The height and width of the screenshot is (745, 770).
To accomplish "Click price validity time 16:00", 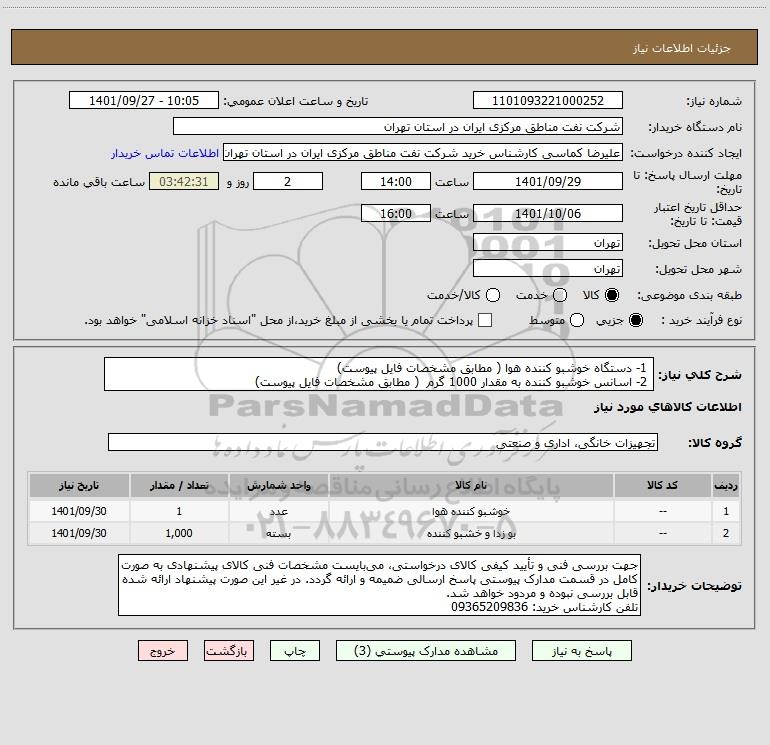I will [x=396, y=213].
